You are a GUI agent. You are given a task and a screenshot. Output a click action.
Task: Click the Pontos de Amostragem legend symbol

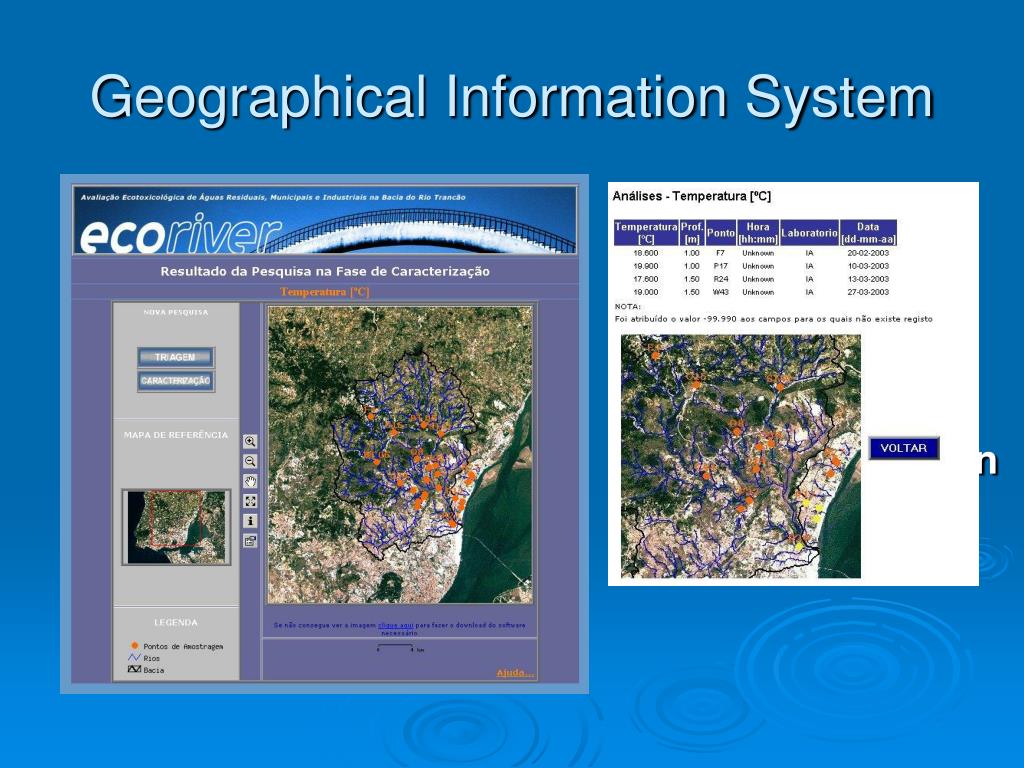135,645
